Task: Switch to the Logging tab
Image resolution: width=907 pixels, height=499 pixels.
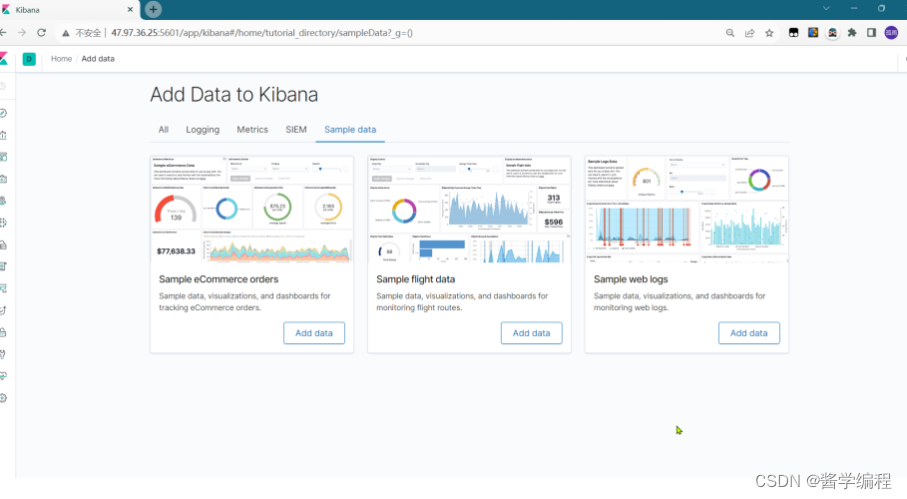Action: [x=202, y=130]
